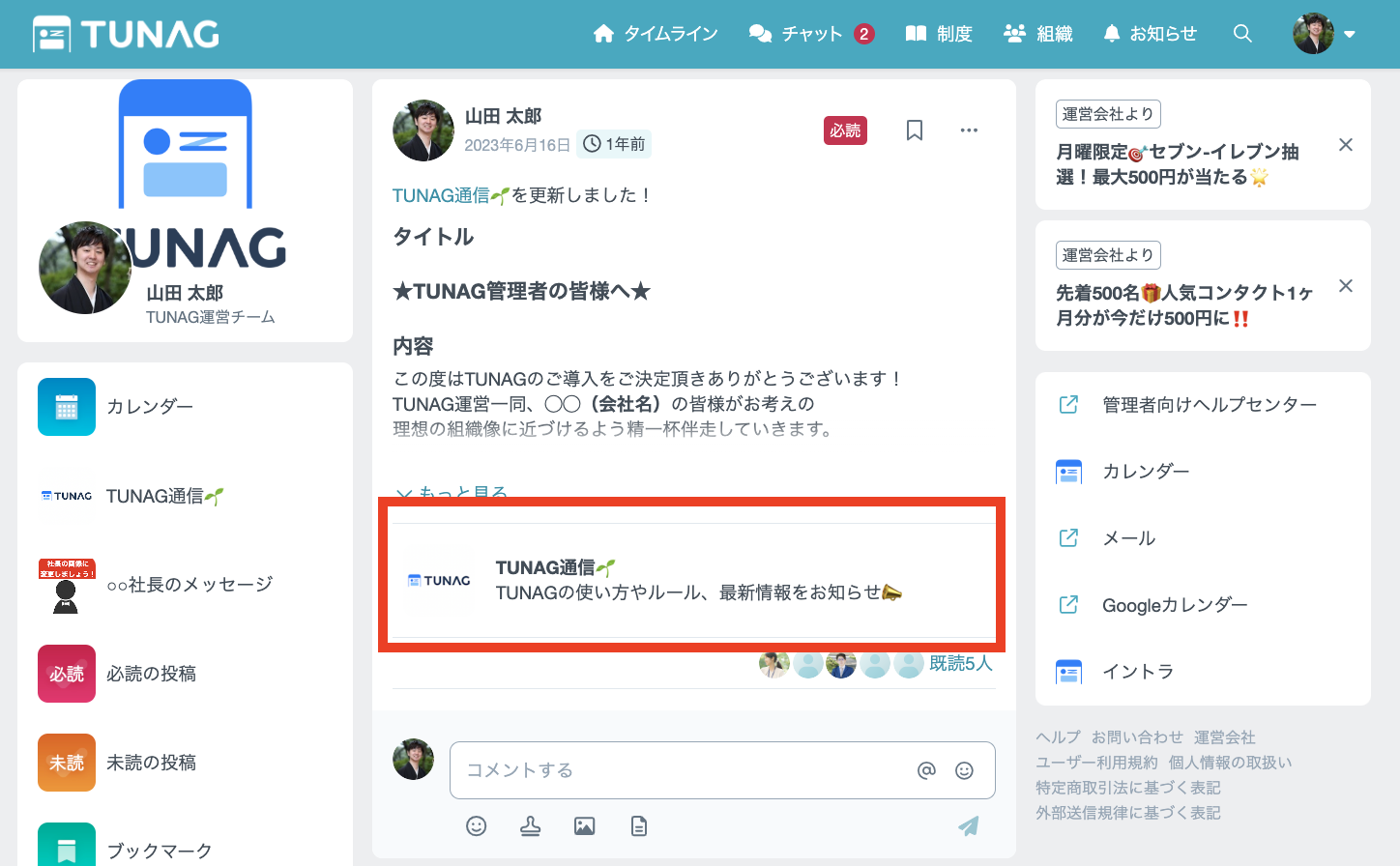This screenshot has height=866, width=1400.
Task: Click the 必読 badge on the post
Action: (x=845, y=130)
